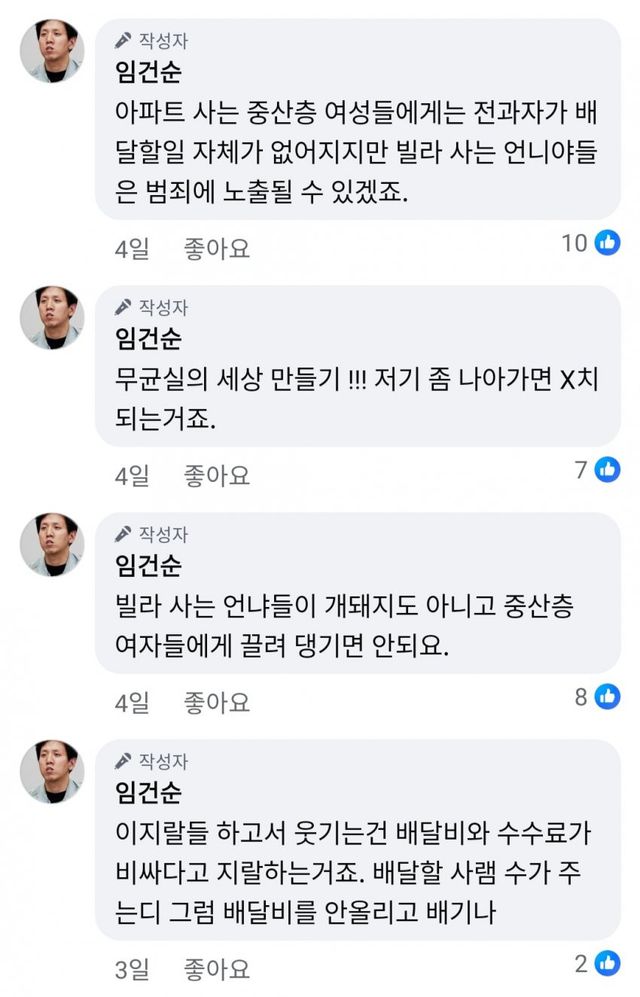This screenshot has height=997, width=640.
Task: Click the author pencil icon in third comment
Action: [x=124, y=534]
